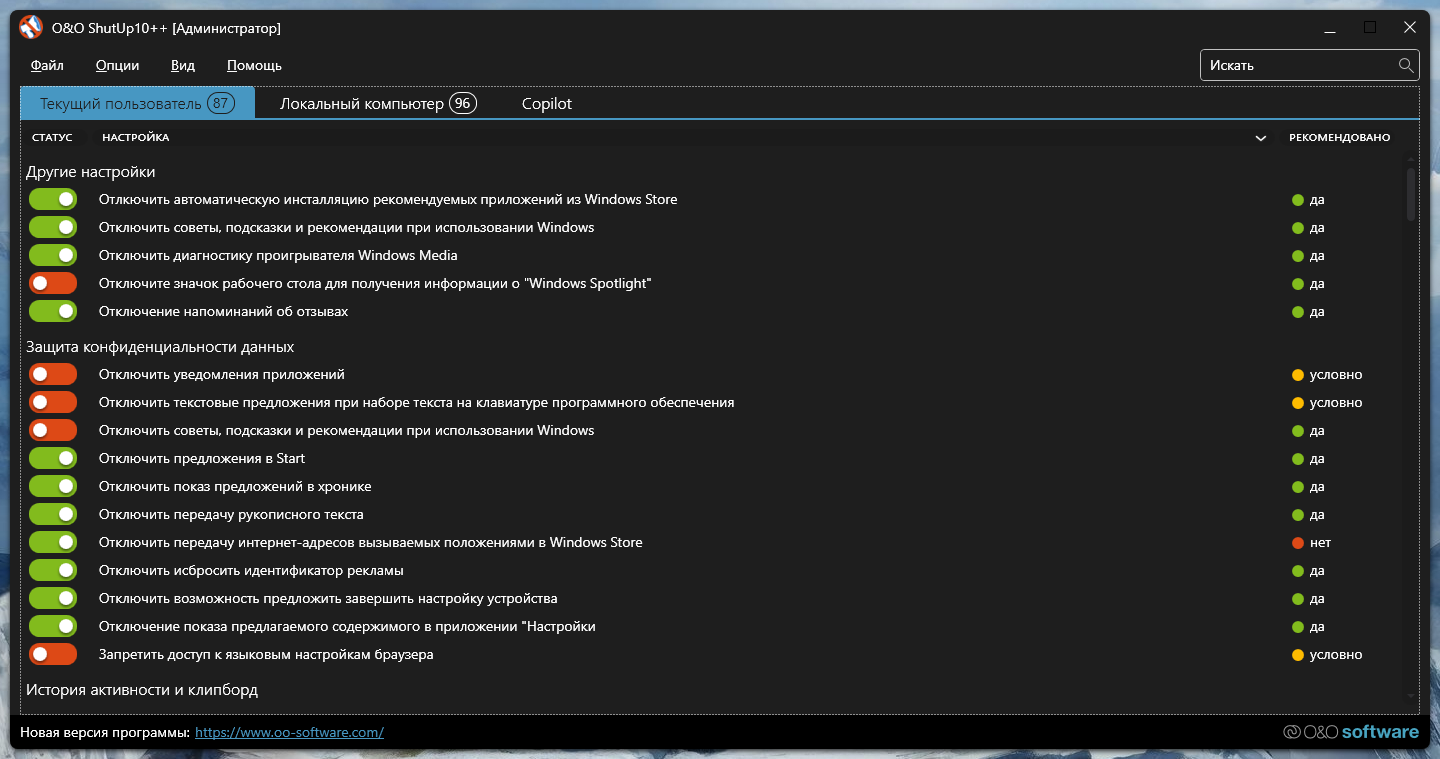Select the Другие настройки section heading

(91, 172)
